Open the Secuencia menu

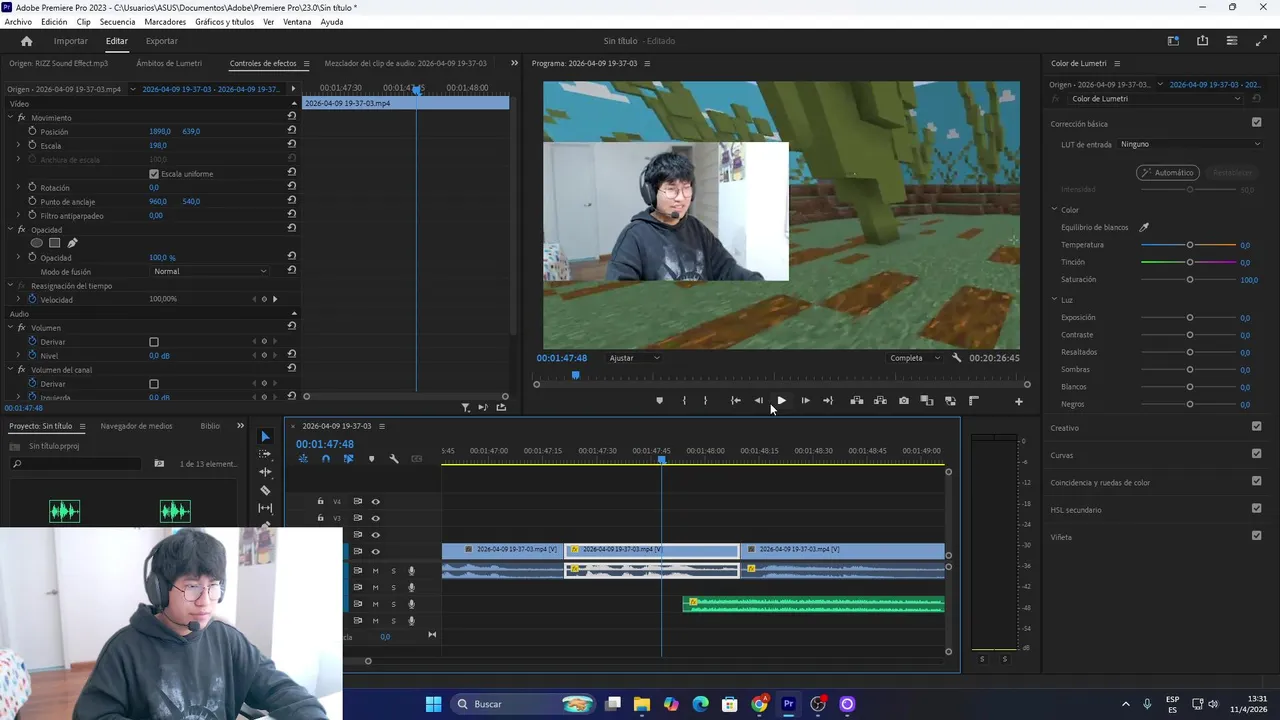click(117, 22)
